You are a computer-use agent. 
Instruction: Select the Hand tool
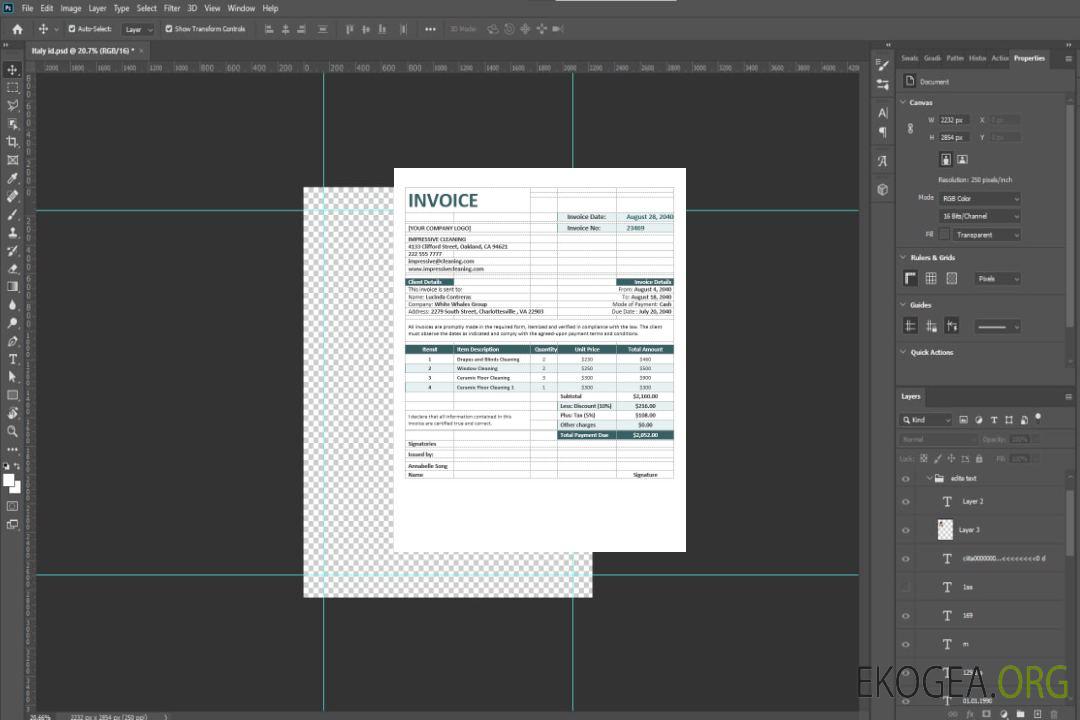point(12,413)
